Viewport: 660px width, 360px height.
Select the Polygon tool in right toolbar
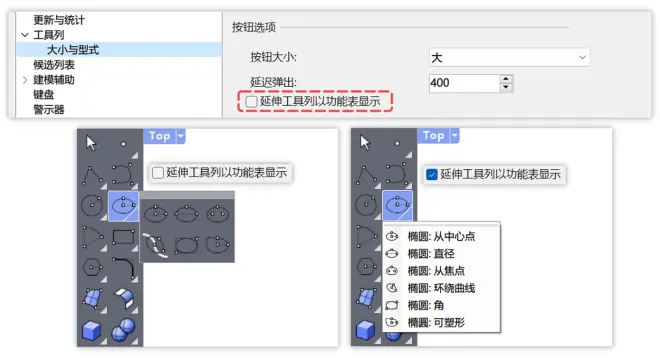366,267
